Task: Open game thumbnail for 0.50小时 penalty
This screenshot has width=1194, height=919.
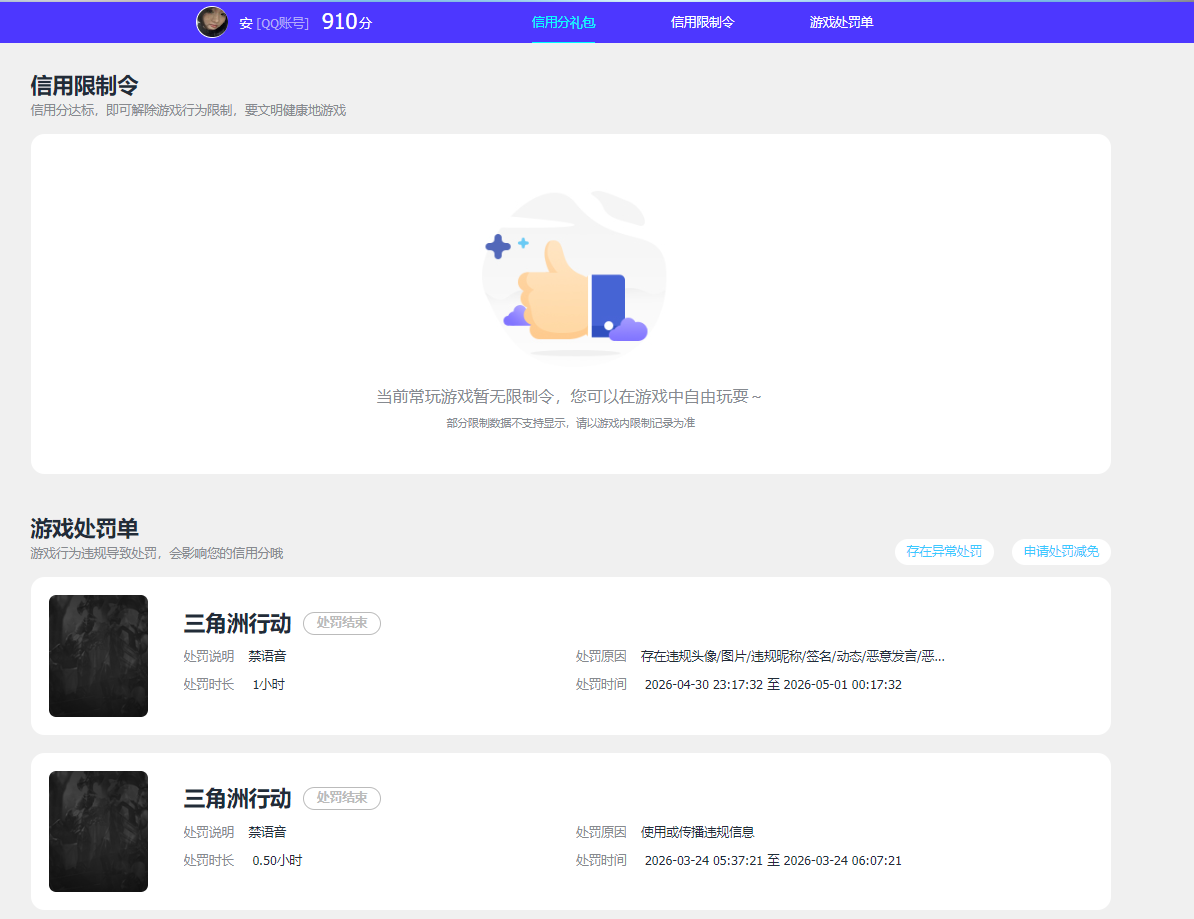Action: [98, 831]
